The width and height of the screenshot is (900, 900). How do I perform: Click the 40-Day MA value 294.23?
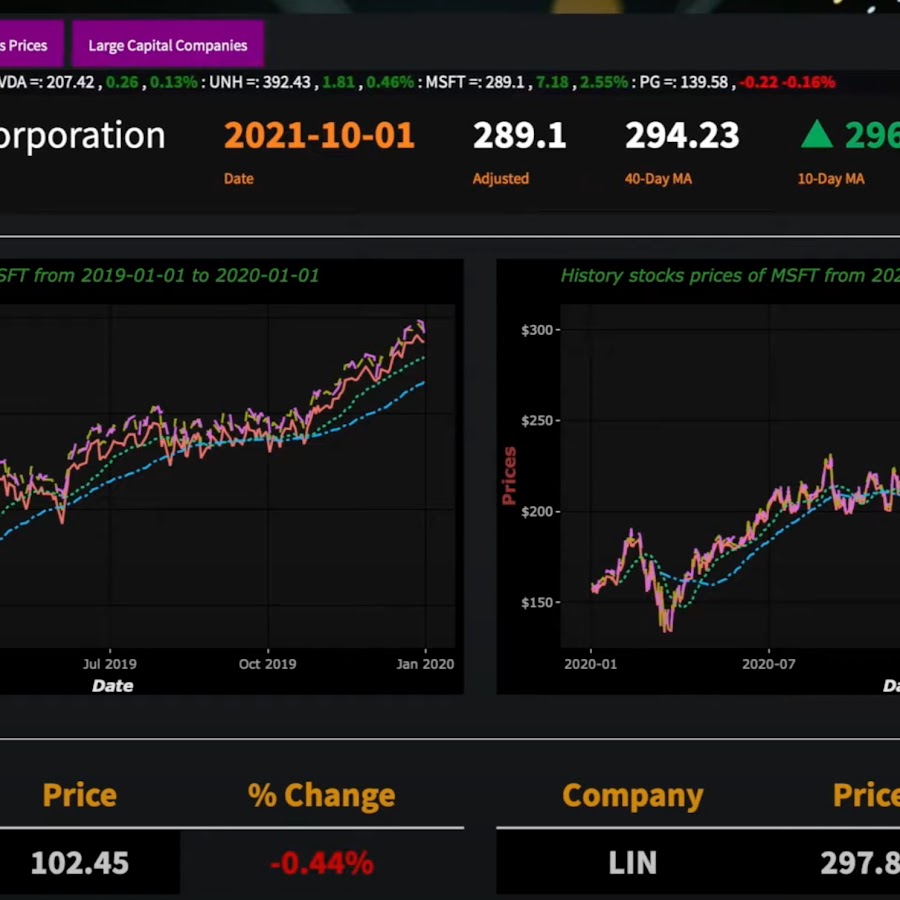click(682, 135)
